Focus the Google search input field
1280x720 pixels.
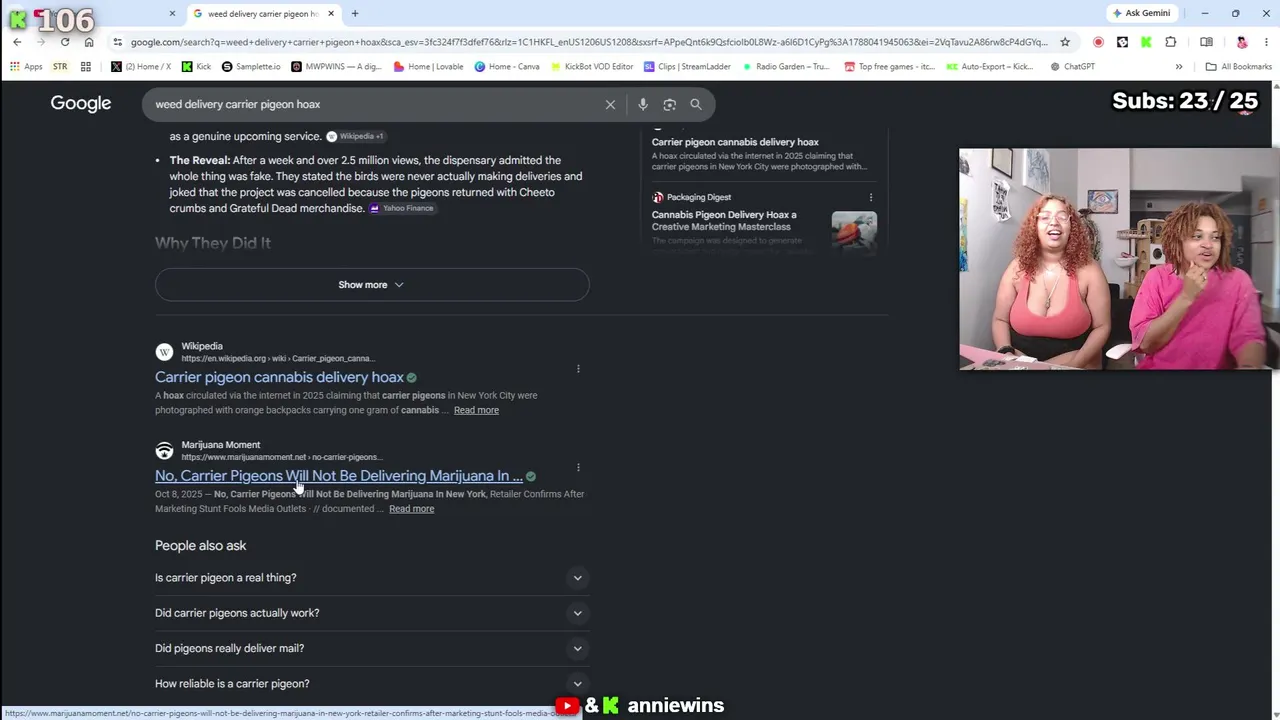[x=375, y=104]
